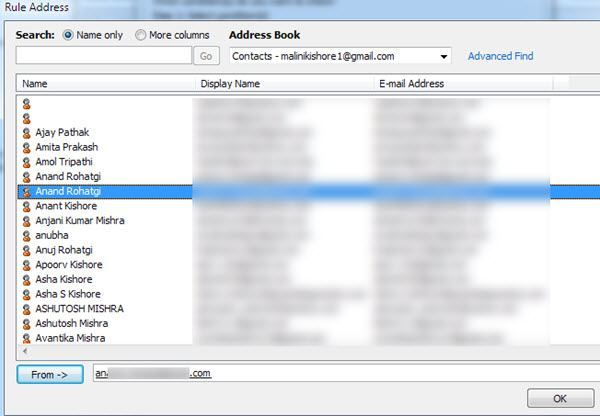The height and width of the screenshot is (416, 600).
Task: Open the Advanced Find link
Action: [501, 56]
